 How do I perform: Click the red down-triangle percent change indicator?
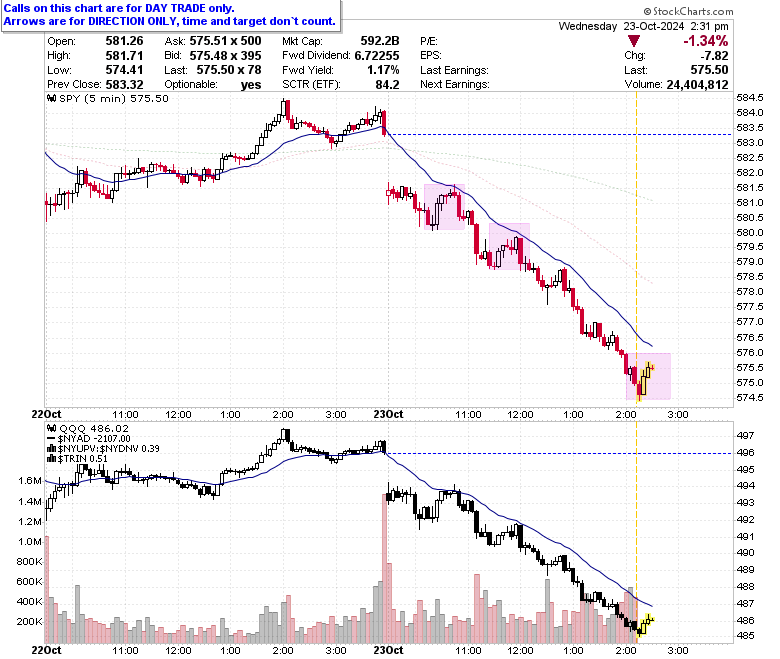[634, 41]
